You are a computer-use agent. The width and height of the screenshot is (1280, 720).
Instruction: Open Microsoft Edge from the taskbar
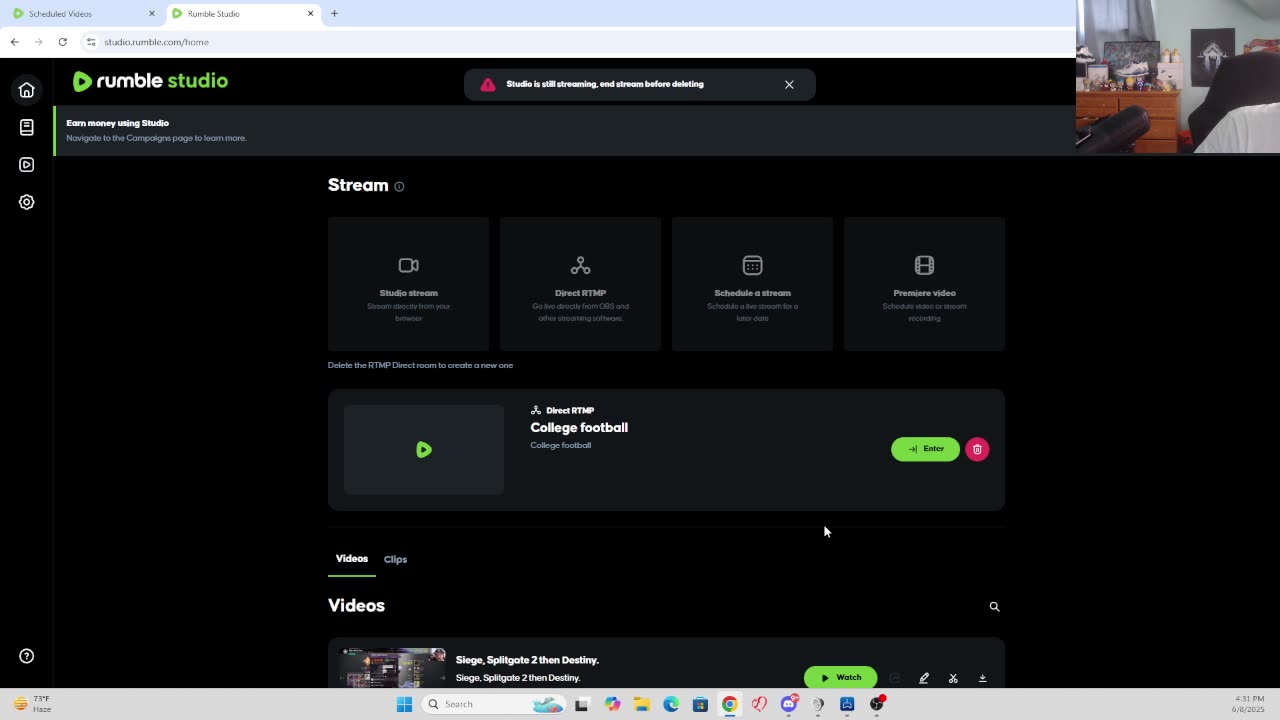(671, 704)
